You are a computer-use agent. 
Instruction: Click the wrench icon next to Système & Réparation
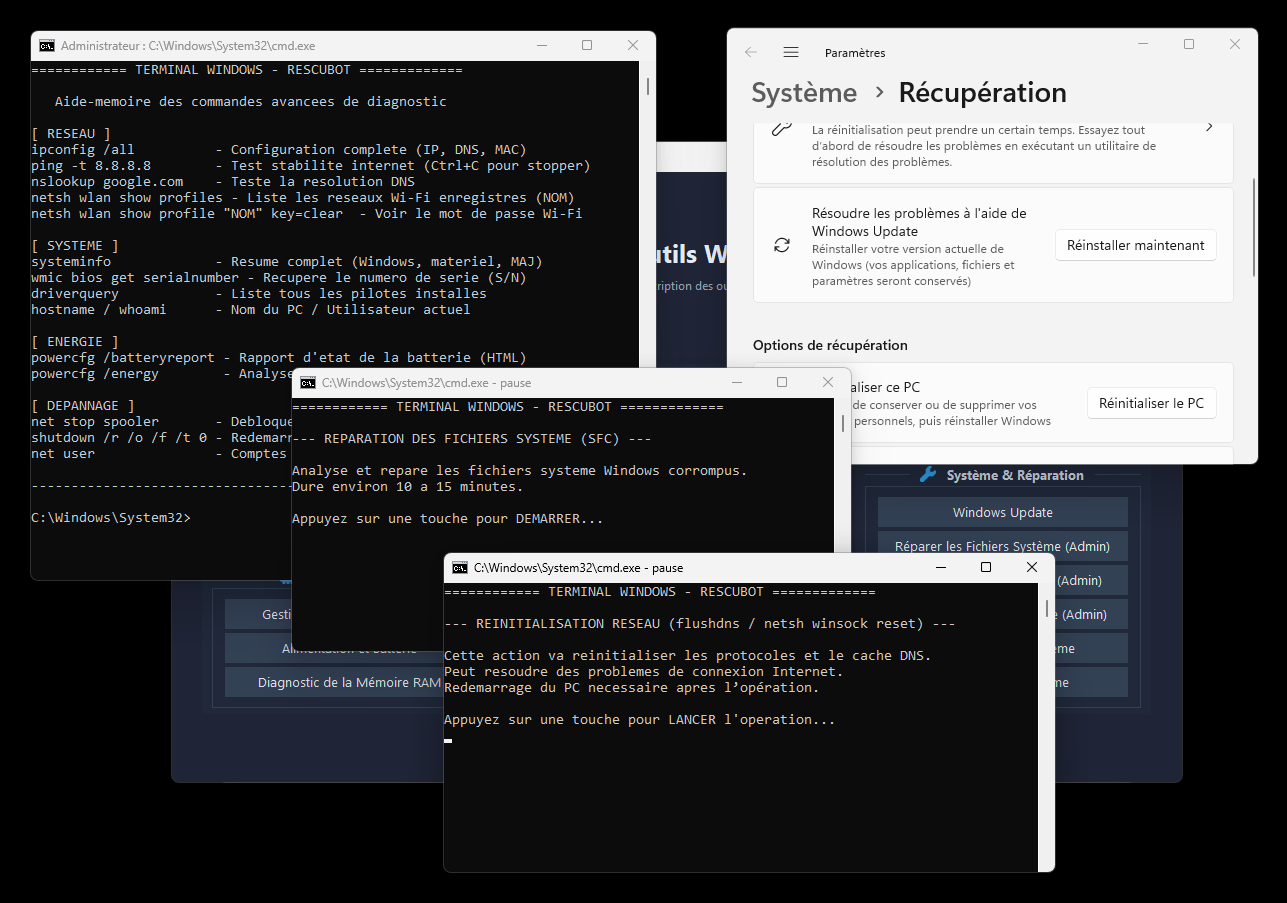tap(928, 475)
